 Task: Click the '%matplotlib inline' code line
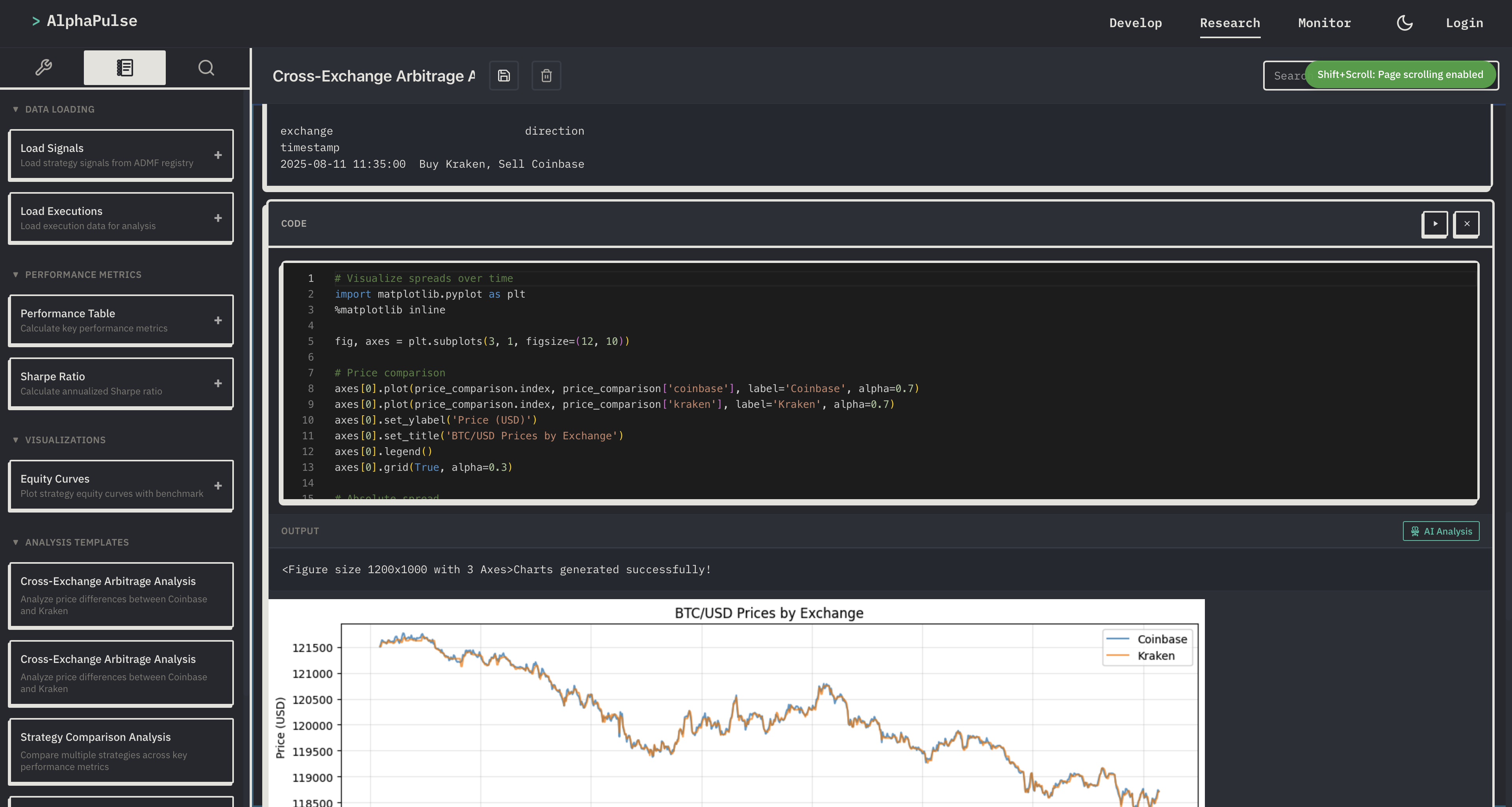pos(390,310)
